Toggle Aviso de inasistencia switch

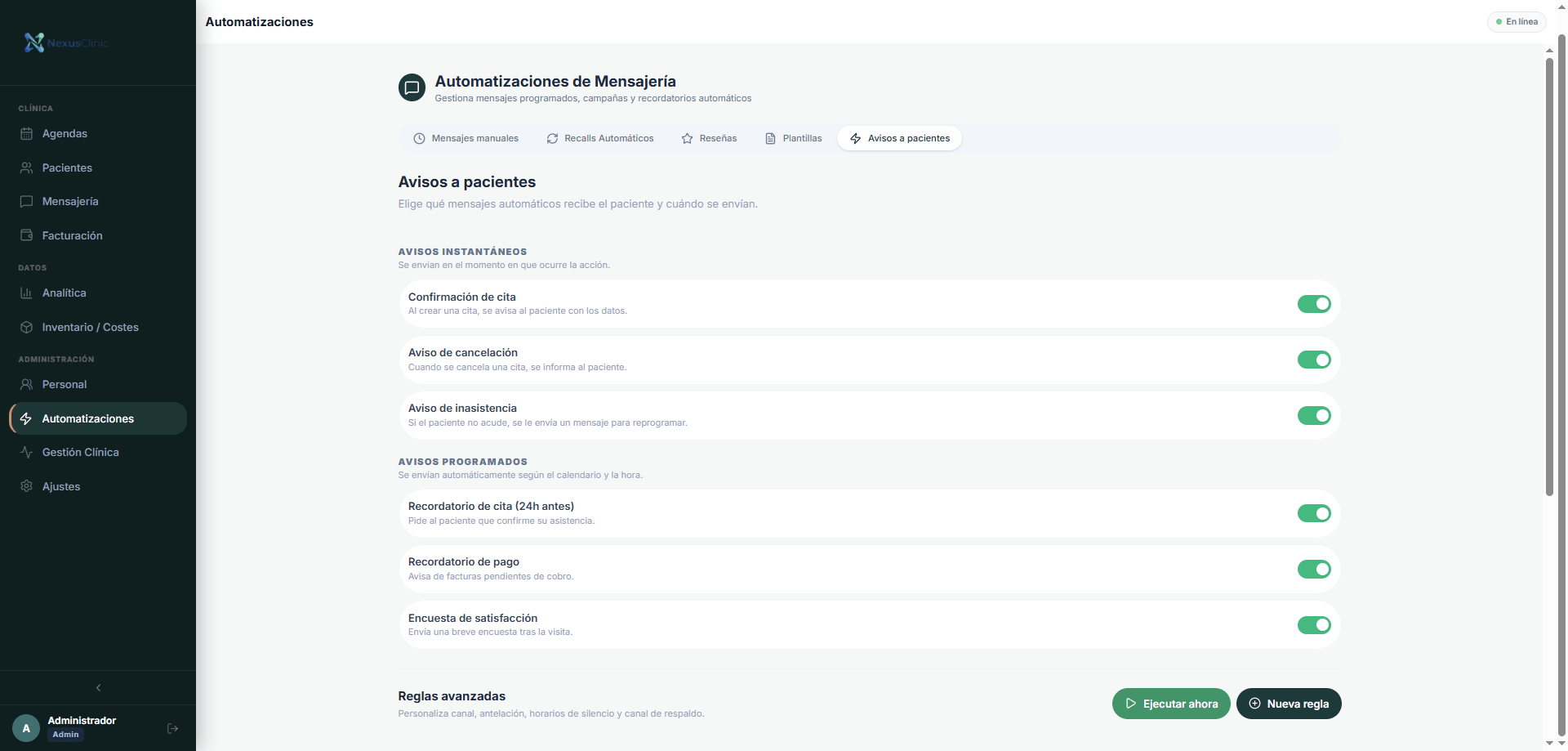(1314, 415)
